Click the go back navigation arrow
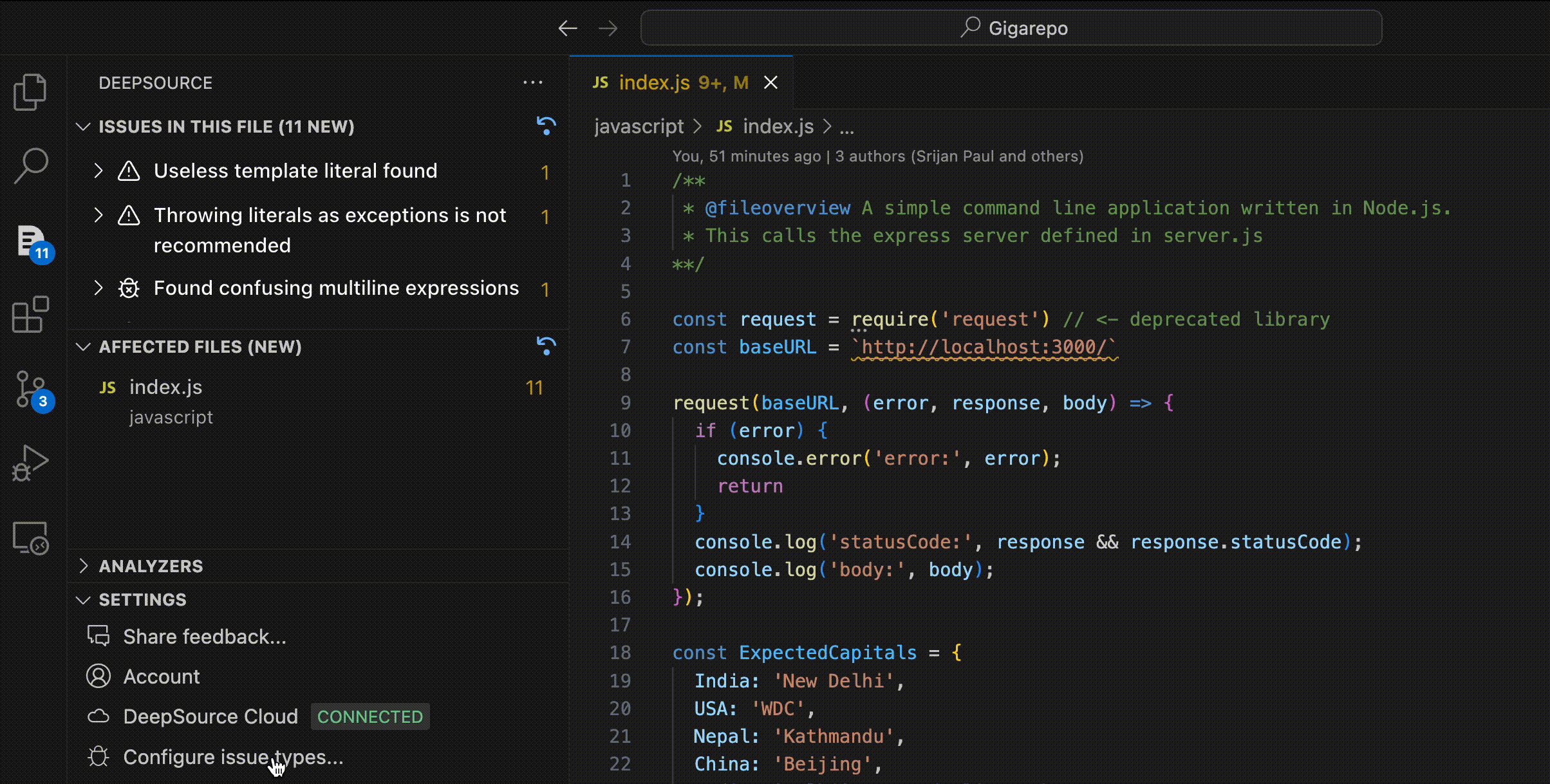 [567, 28]
